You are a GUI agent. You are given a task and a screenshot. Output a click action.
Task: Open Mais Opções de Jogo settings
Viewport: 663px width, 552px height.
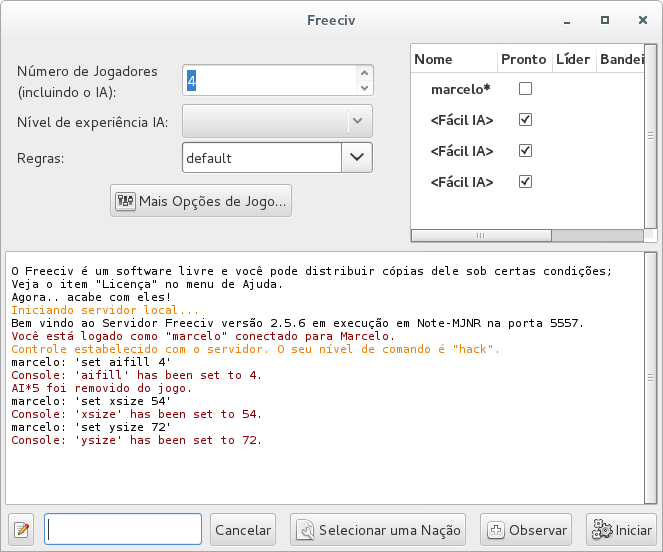(202, 201)
